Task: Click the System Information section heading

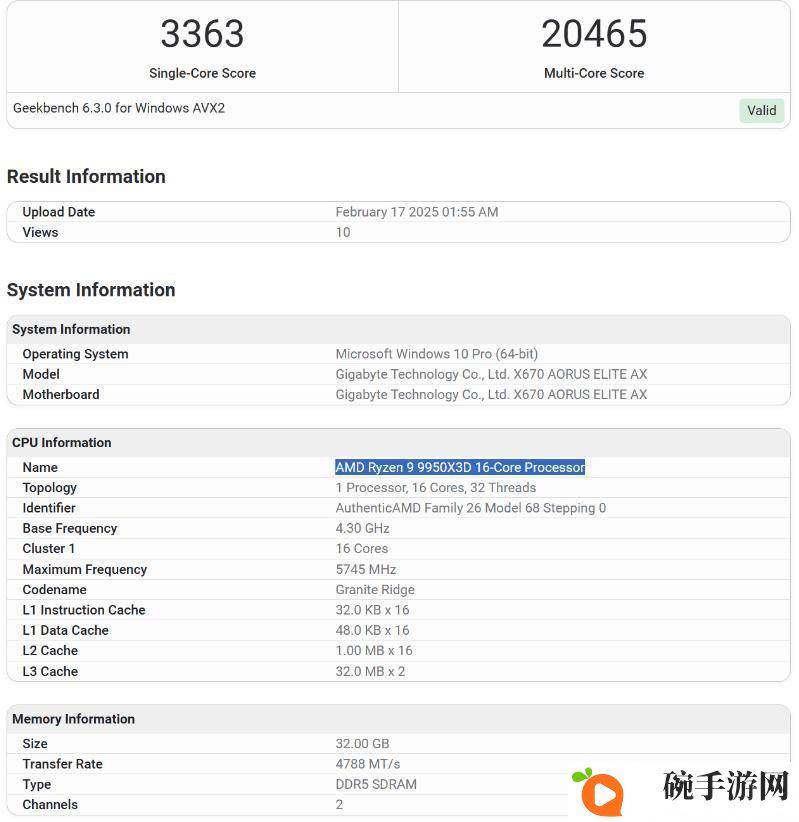Action: coord(91,290)
